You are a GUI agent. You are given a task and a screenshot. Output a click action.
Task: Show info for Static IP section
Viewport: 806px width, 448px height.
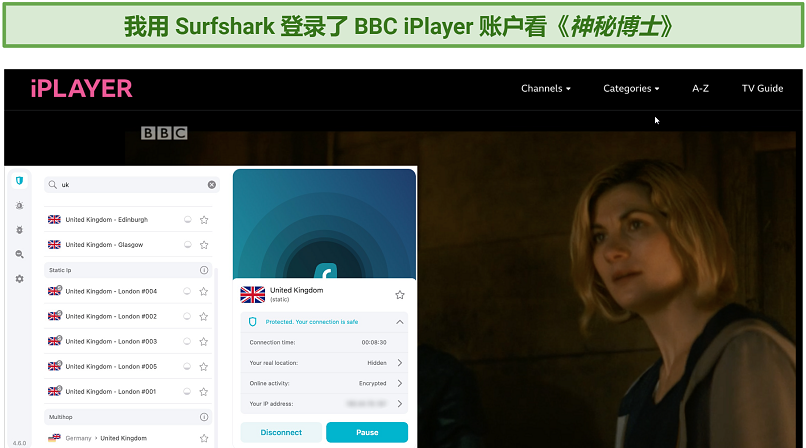[204, 270]
